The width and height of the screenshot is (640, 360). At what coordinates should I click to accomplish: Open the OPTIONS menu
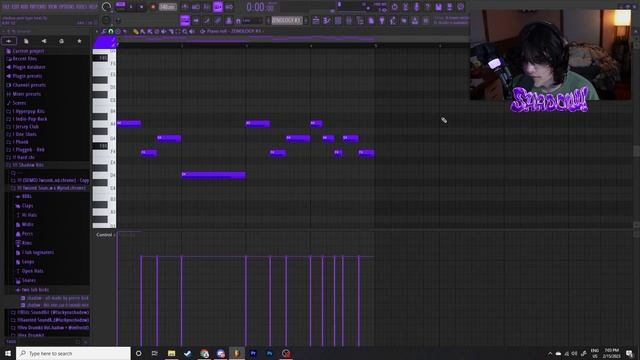(x=67, y=7)
